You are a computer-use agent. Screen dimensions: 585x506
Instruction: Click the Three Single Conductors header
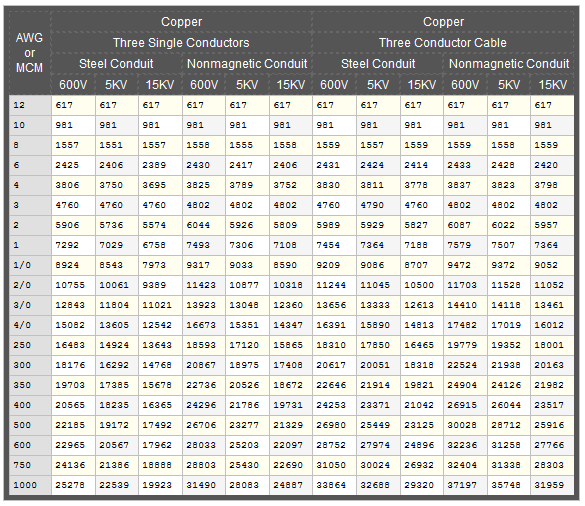(x=182, y=43)
